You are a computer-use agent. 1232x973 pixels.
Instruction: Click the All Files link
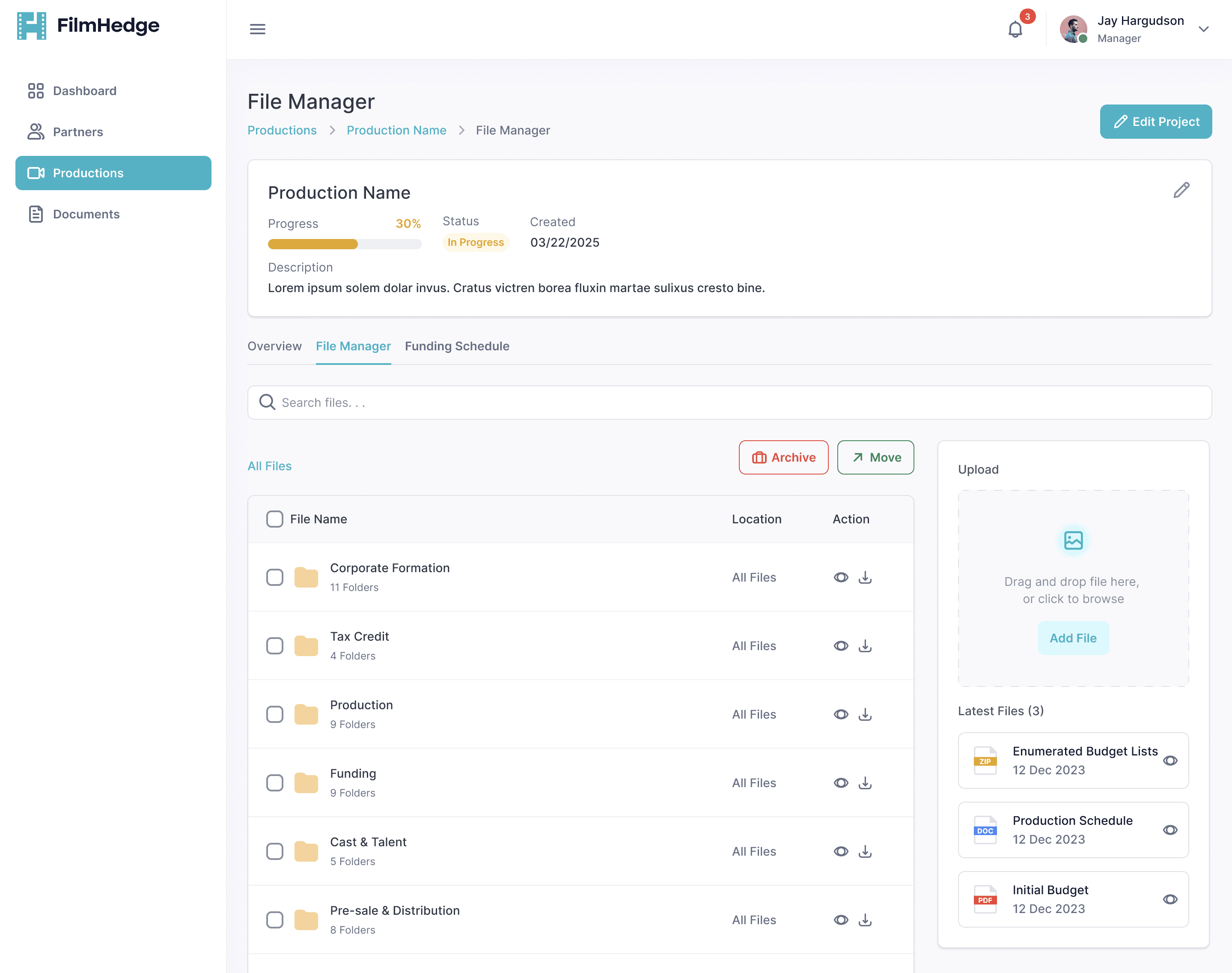(269, 466)
